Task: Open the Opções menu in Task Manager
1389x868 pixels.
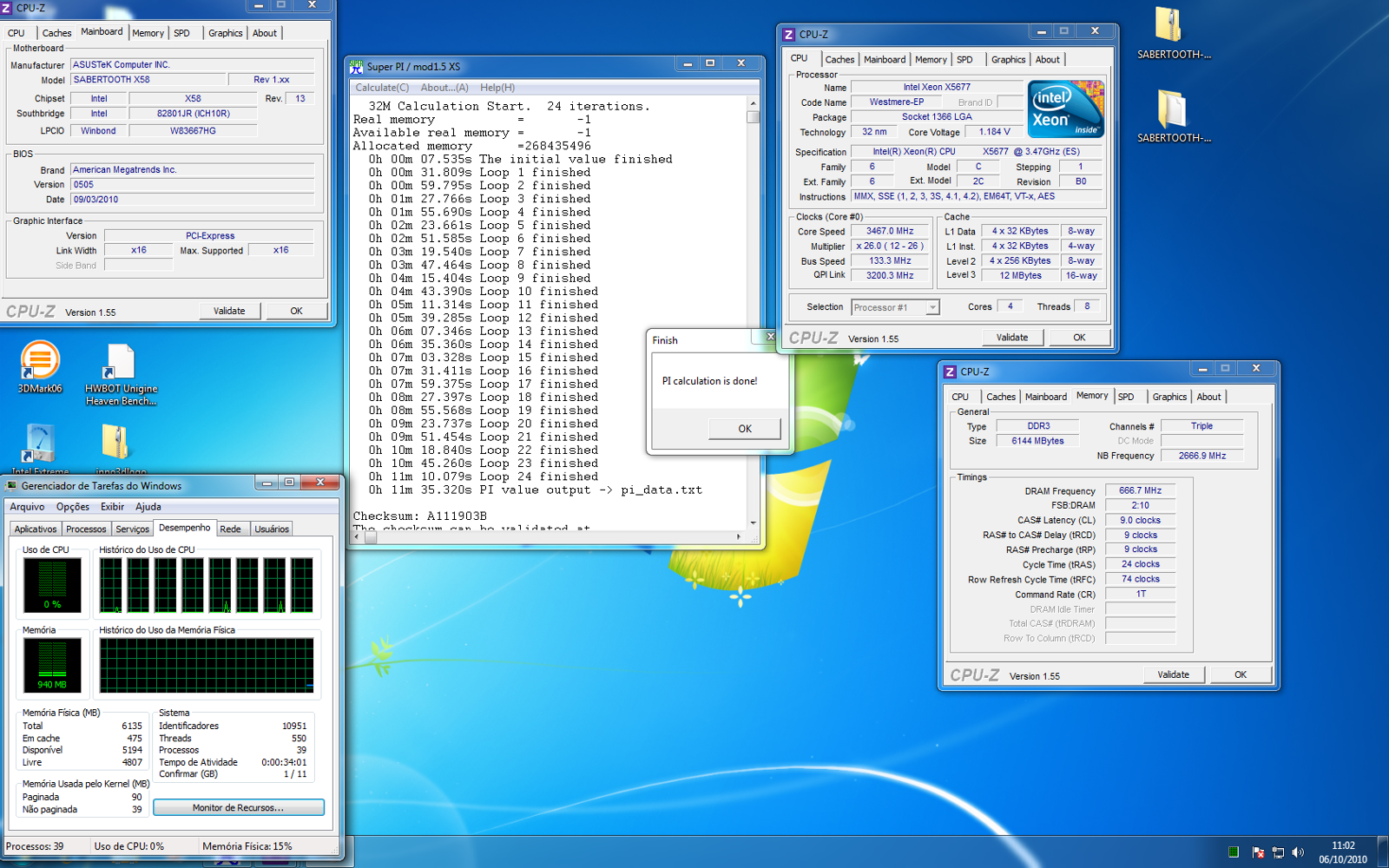Action: tap(73, 507)
